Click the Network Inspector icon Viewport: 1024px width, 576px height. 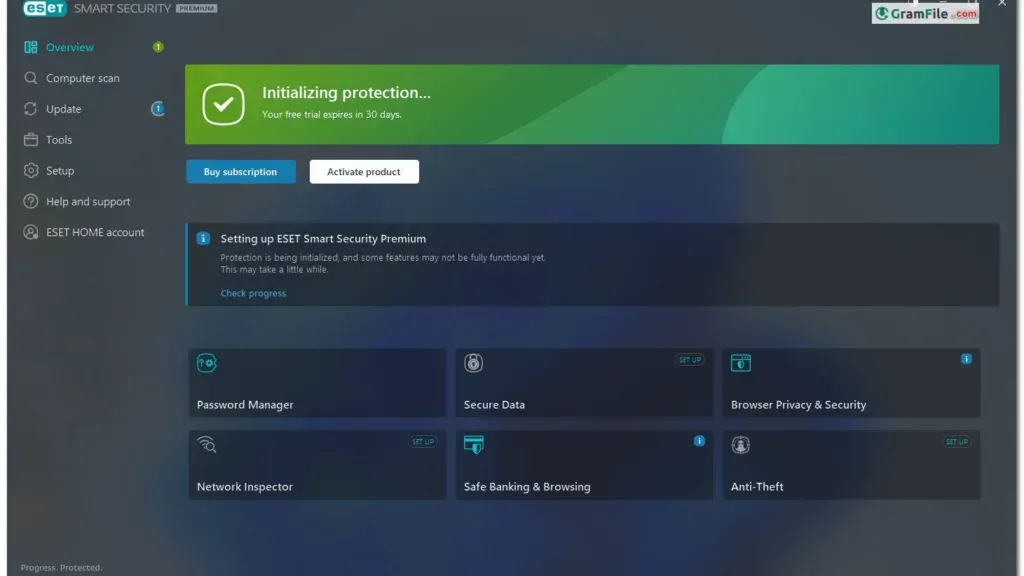(206, 445)
